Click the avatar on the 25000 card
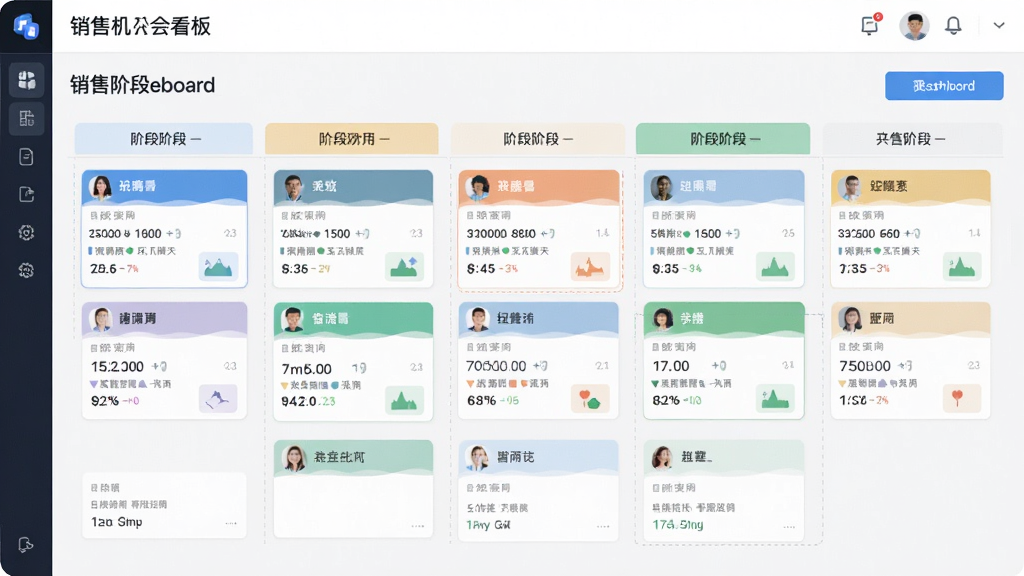Viewport: 1024px width, 576px height. coord(101,187)
